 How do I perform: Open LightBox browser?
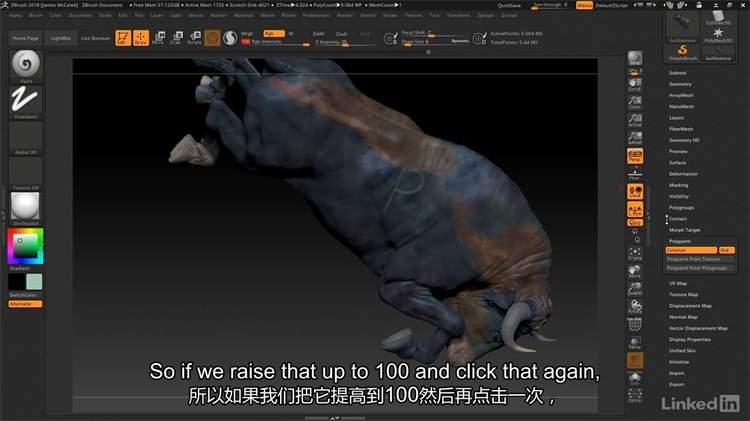point(61,38)
